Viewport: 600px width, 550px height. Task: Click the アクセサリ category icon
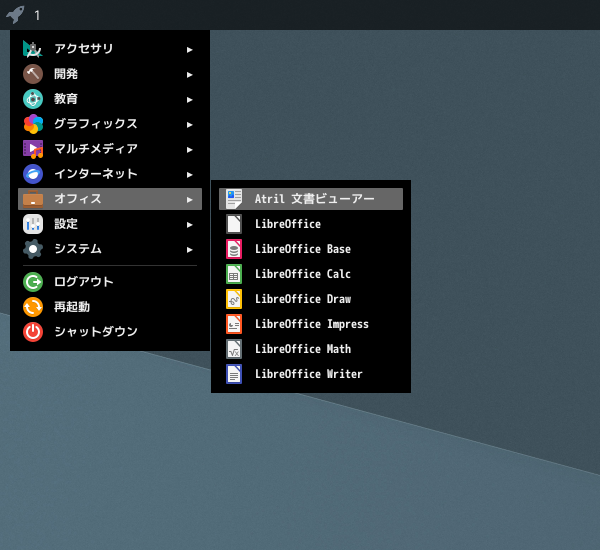[33, 49]
